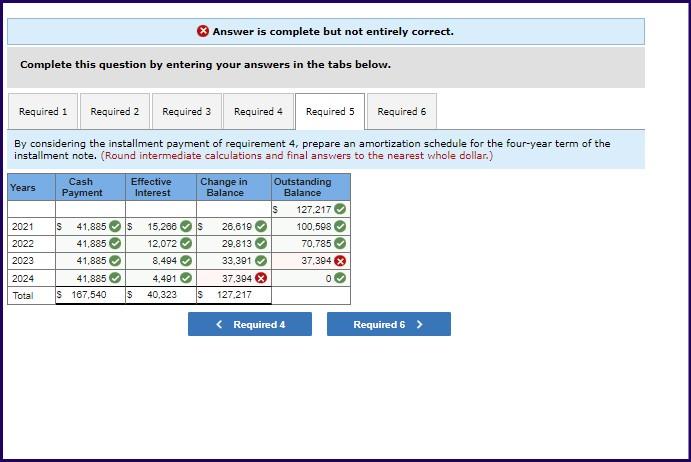Edit the 2023 change in balance 33,391
This screenshot has width=691, height=462.
pos(234,261)
